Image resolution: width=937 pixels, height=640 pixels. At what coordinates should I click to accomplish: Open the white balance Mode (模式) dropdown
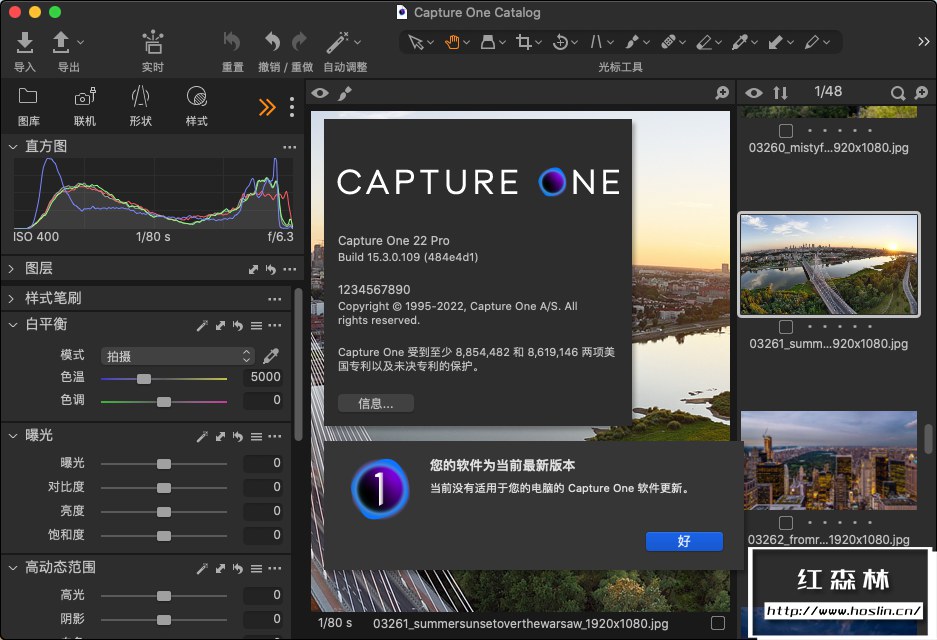click(178, 356)
